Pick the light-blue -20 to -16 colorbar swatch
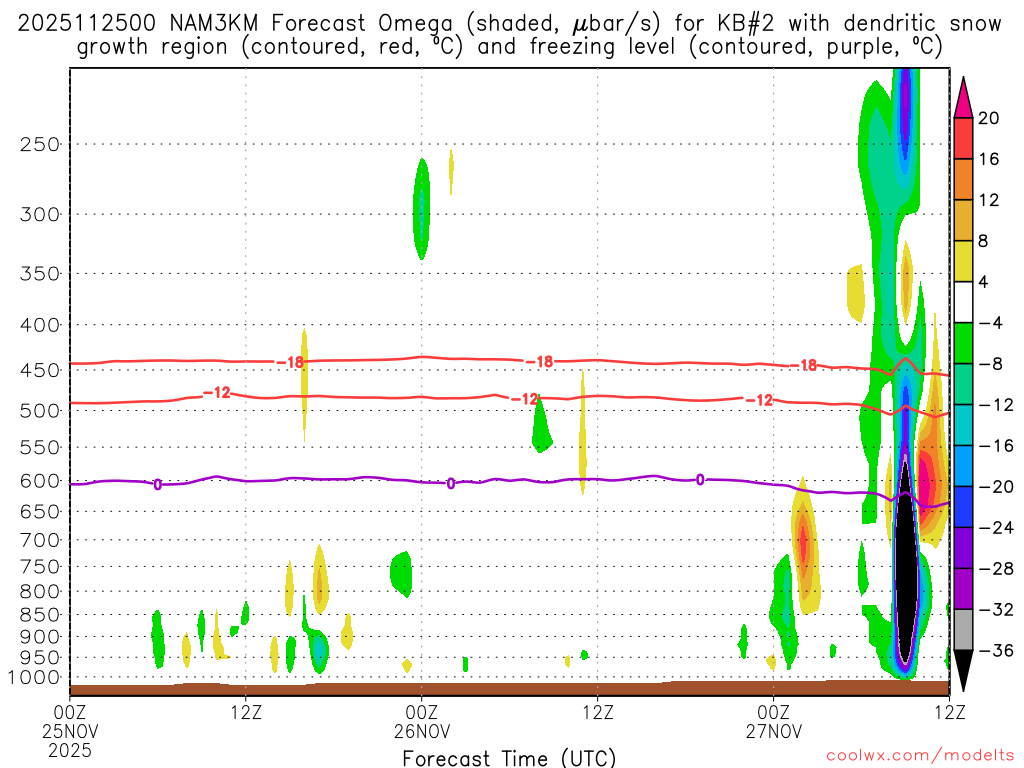The image size is (1024, 768). click(x=963, y=466)
